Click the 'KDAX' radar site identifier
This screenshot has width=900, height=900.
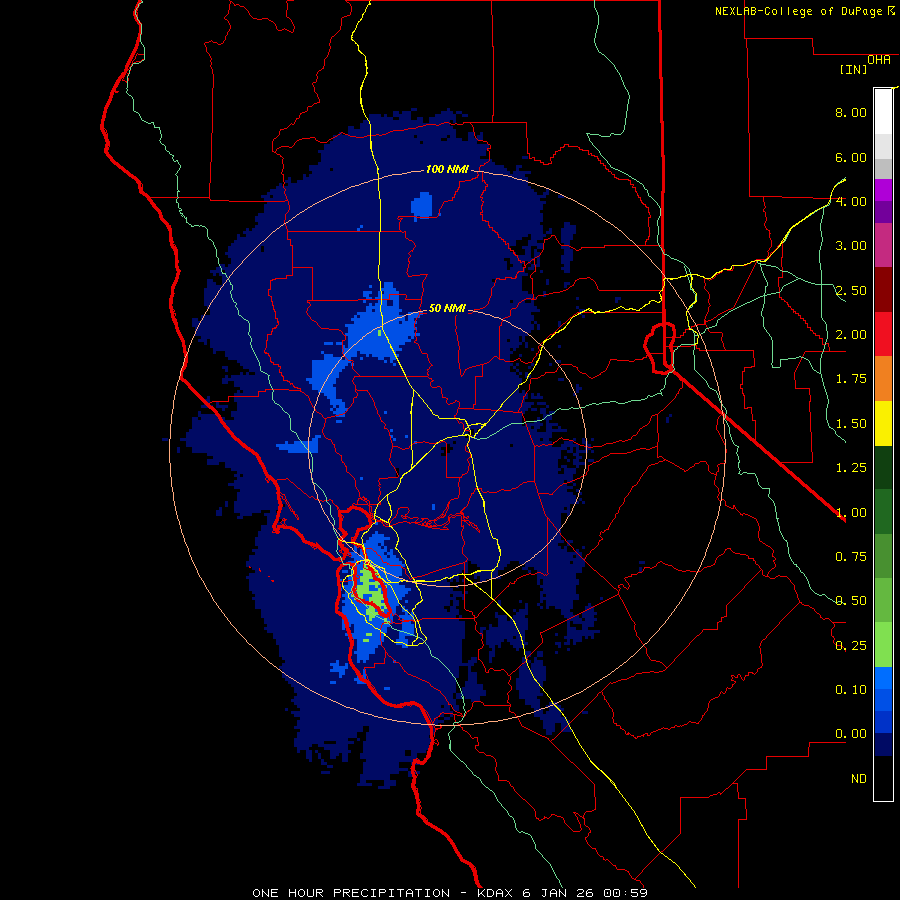495,893
